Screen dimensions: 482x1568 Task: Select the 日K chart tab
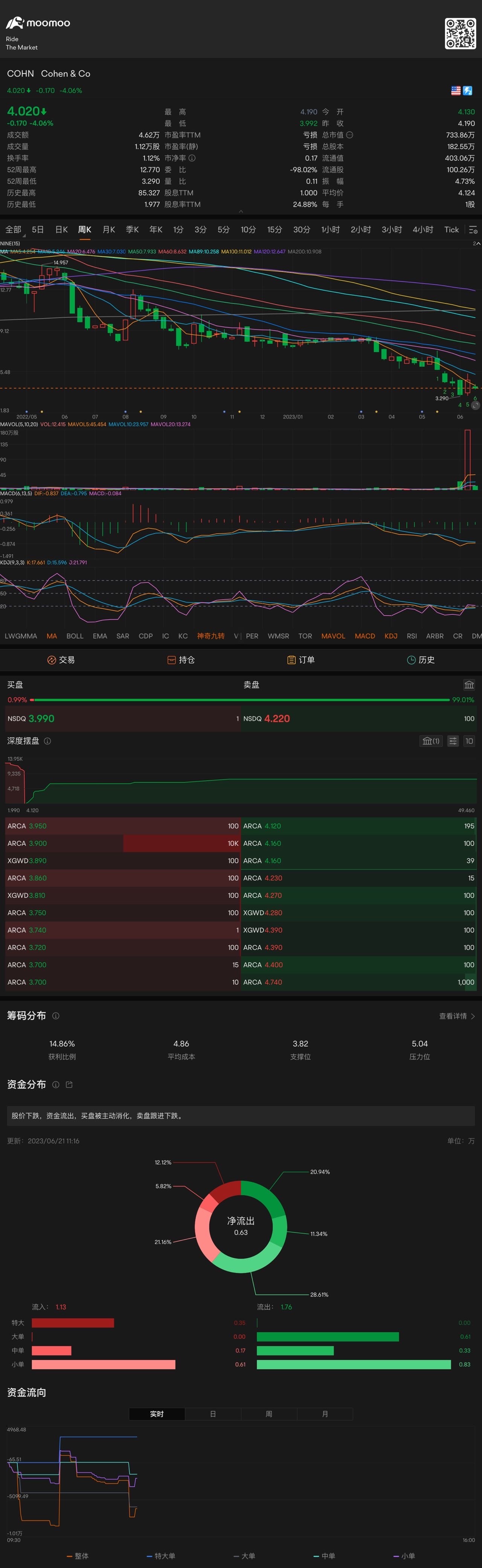tap(61, 230)
